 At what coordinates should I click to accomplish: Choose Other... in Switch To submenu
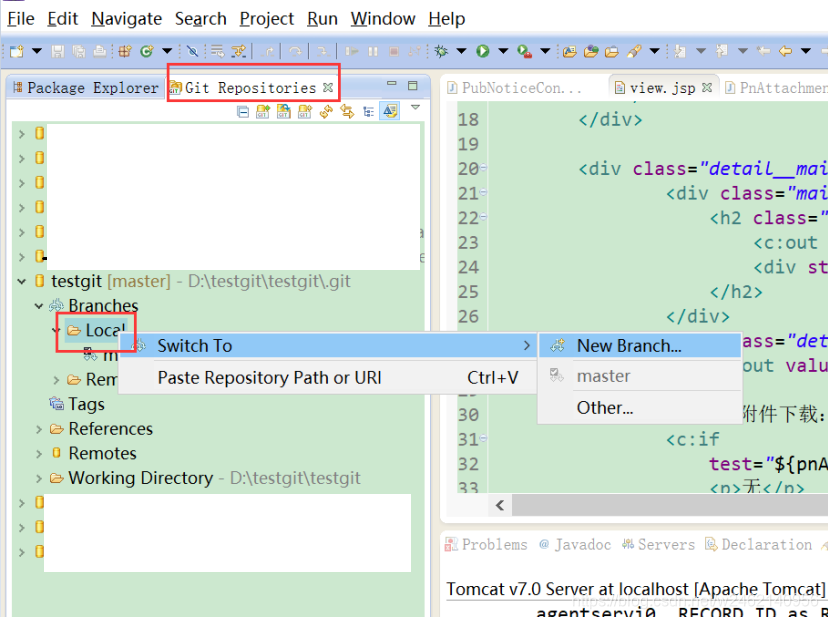pos(639,408)
